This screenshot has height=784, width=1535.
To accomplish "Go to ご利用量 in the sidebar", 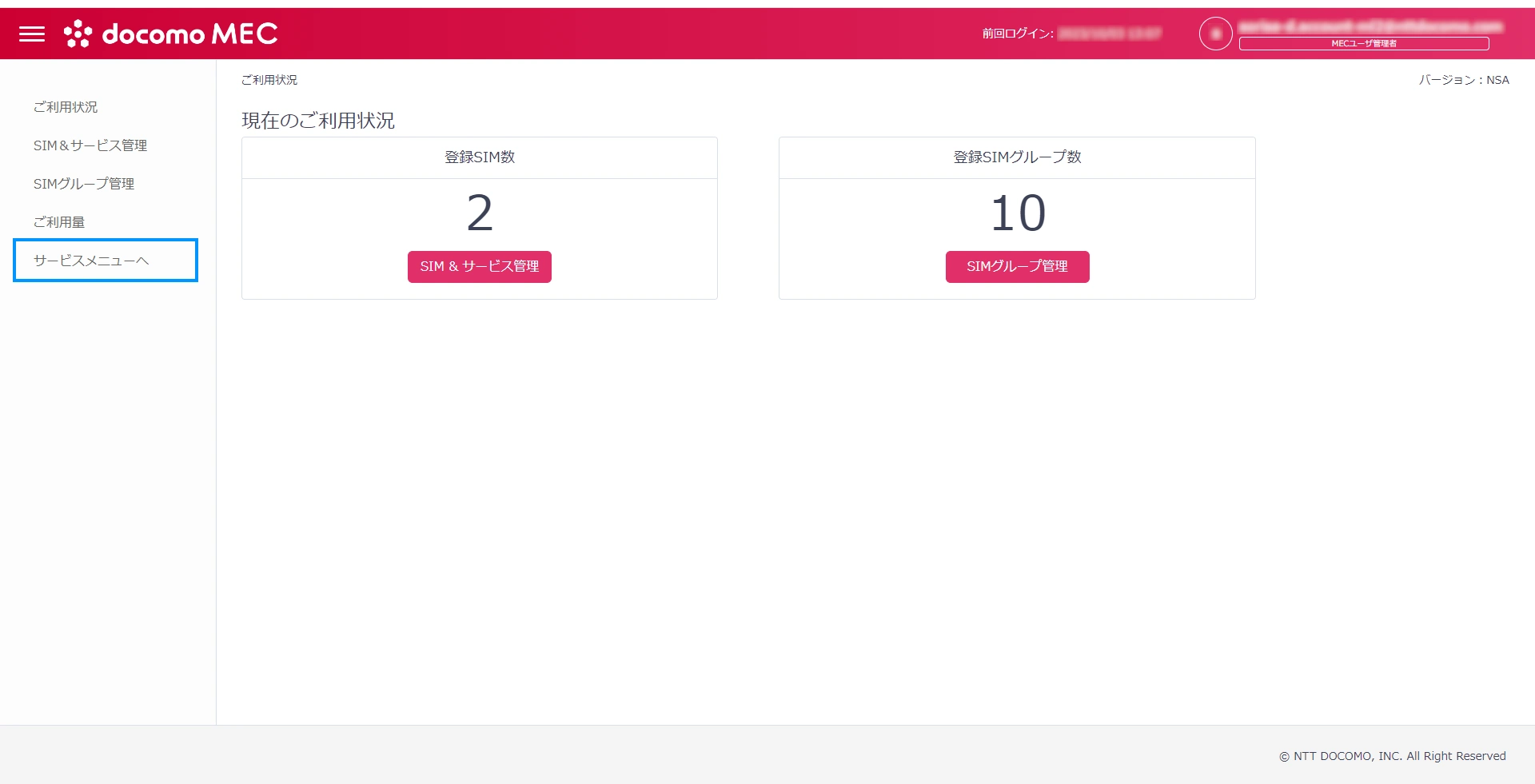I will coord(59,222).
